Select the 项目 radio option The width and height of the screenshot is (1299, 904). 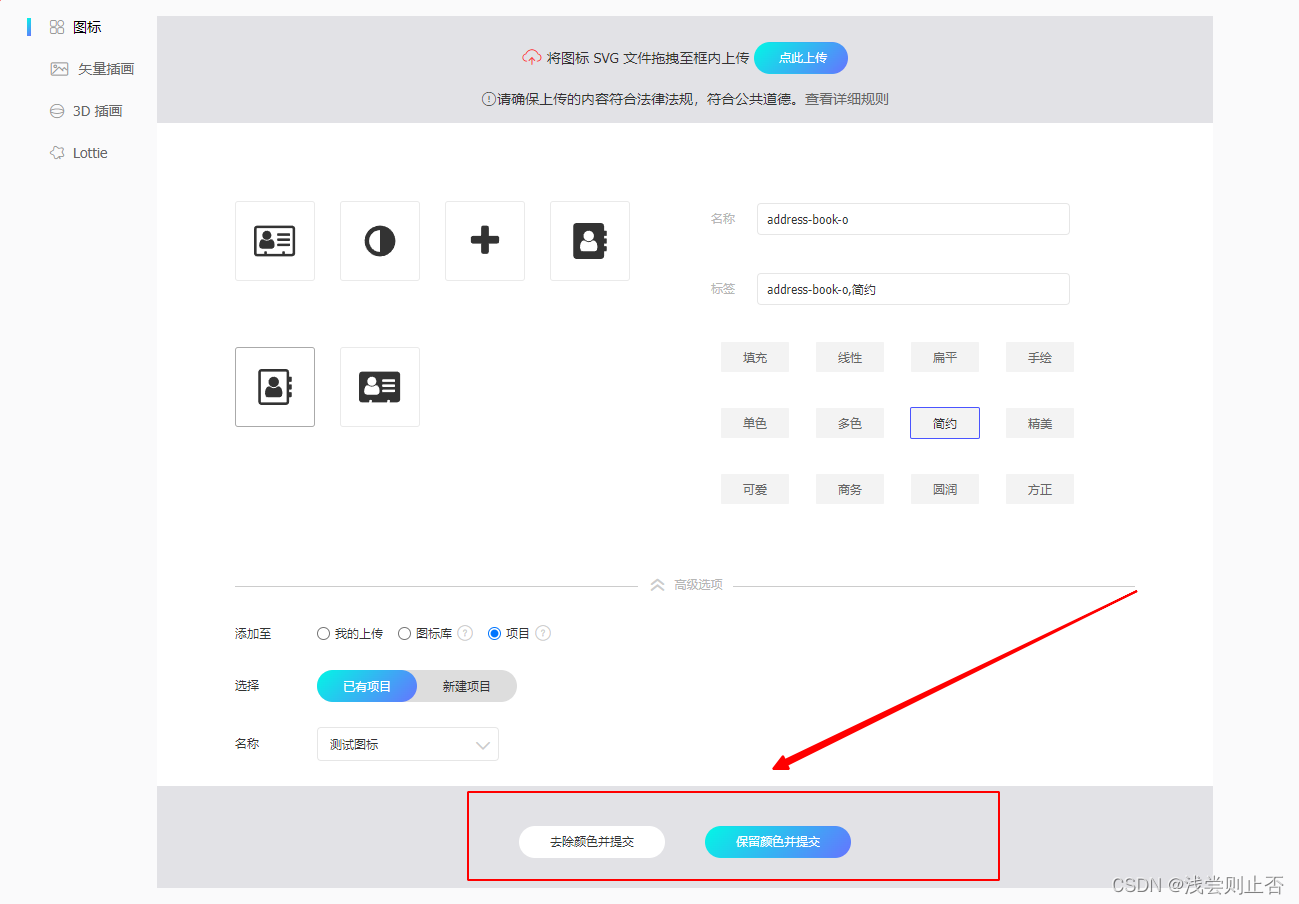point(495,633)
